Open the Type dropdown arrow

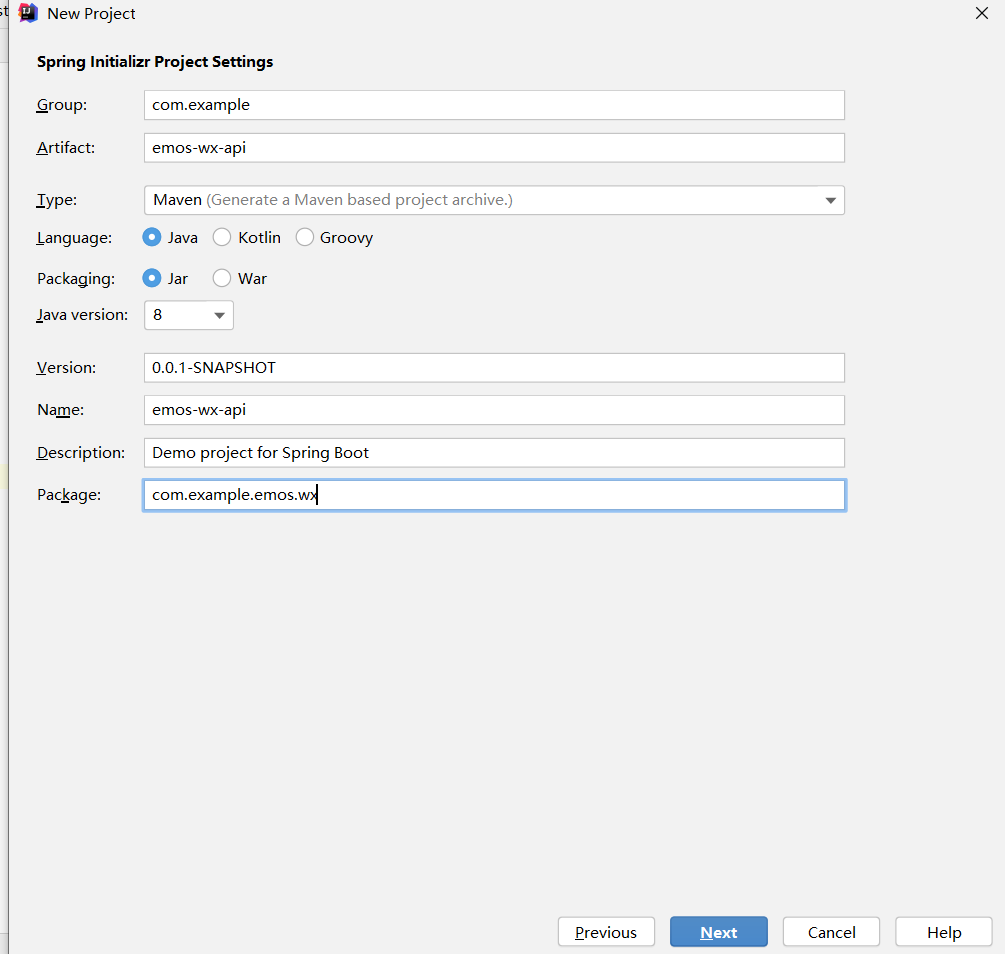[x=830, y=200]
